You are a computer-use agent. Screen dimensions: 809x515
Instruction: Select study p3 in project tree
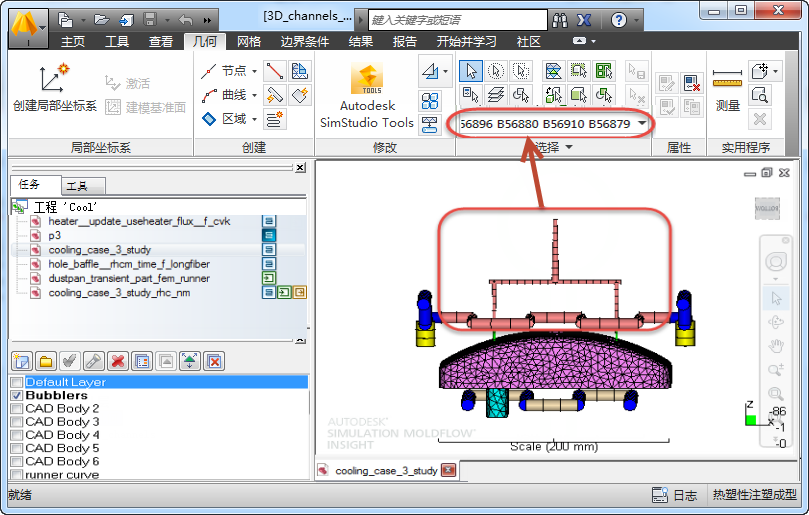point(54,235)
